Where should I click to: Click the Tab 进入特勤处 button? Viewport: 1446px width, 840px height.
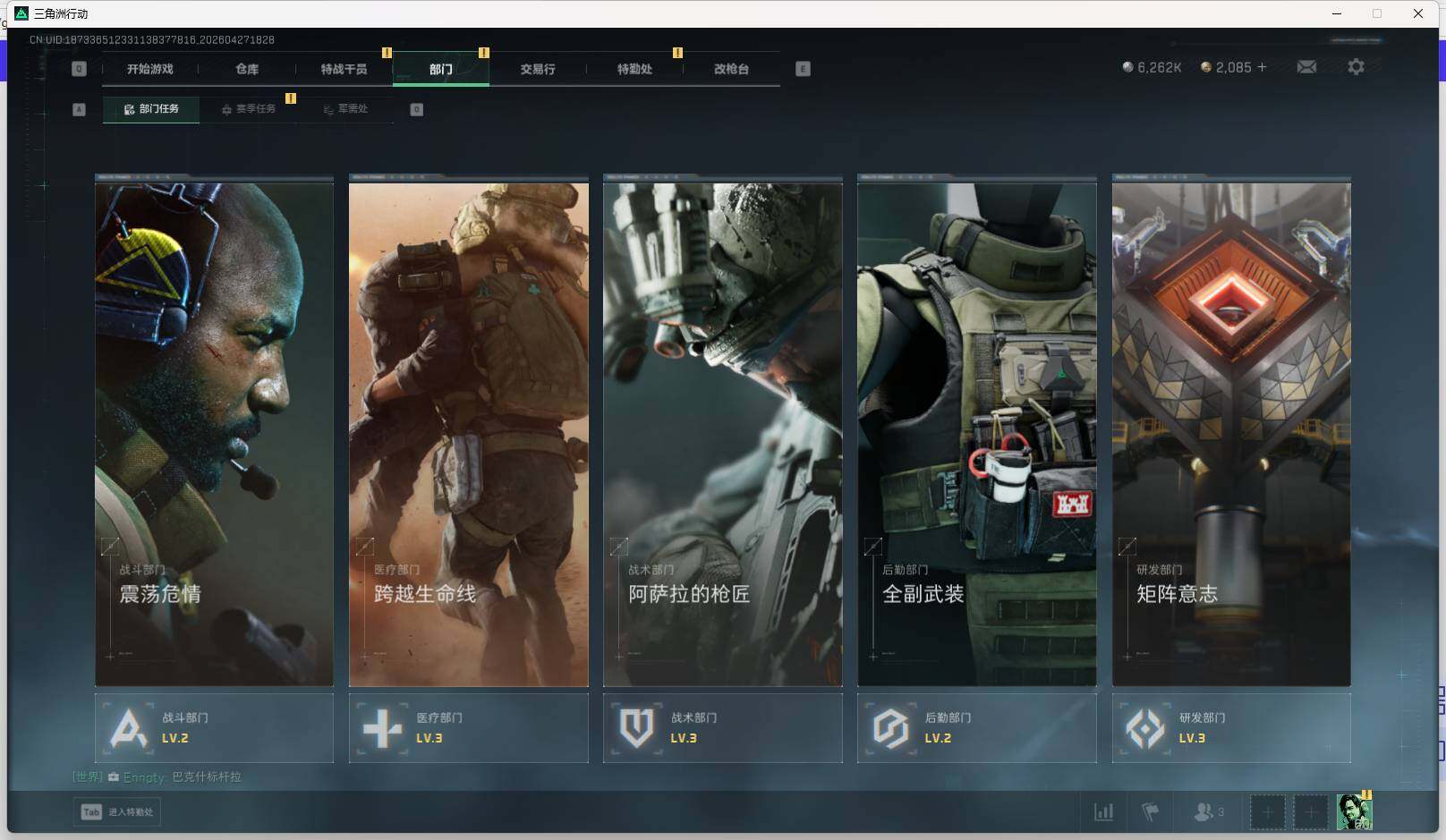pyautogui.click(x=117, y=812)
